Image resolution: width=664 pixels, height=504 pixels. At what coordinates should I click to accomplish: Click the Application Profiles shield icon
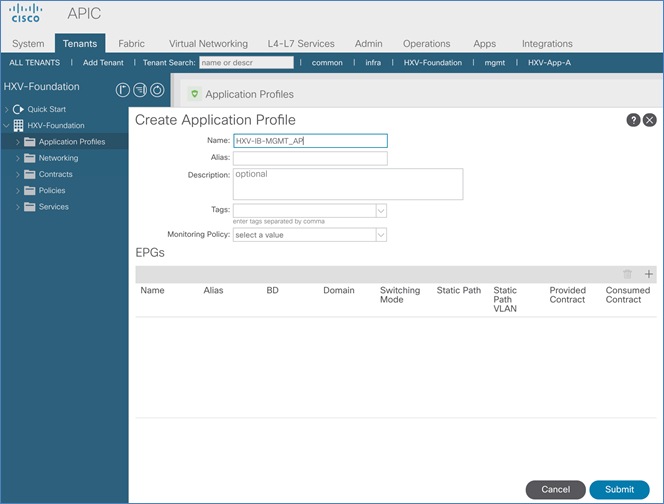194,94
